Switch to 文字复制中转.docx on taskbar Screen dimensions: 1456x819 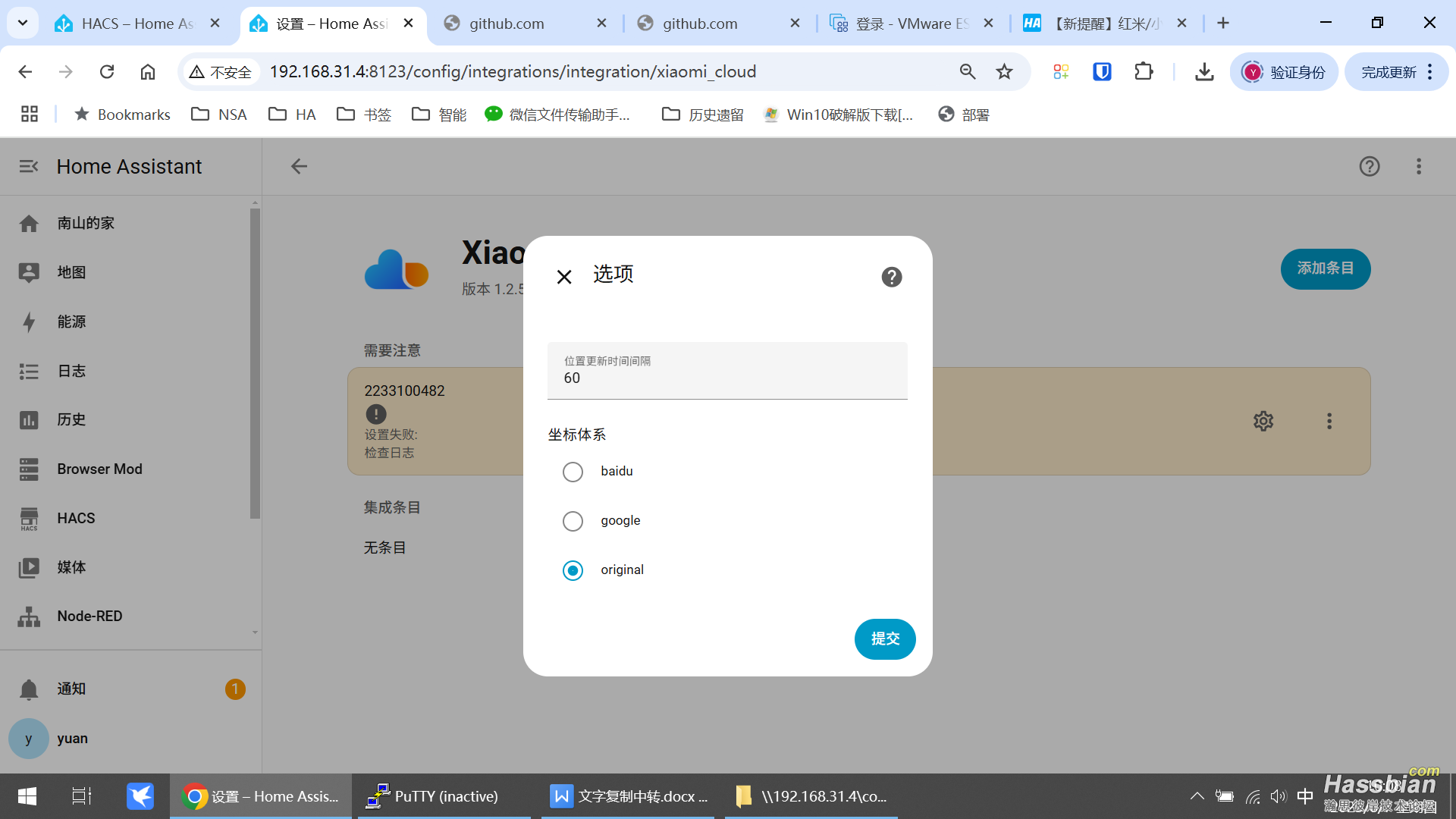[628, 796]
